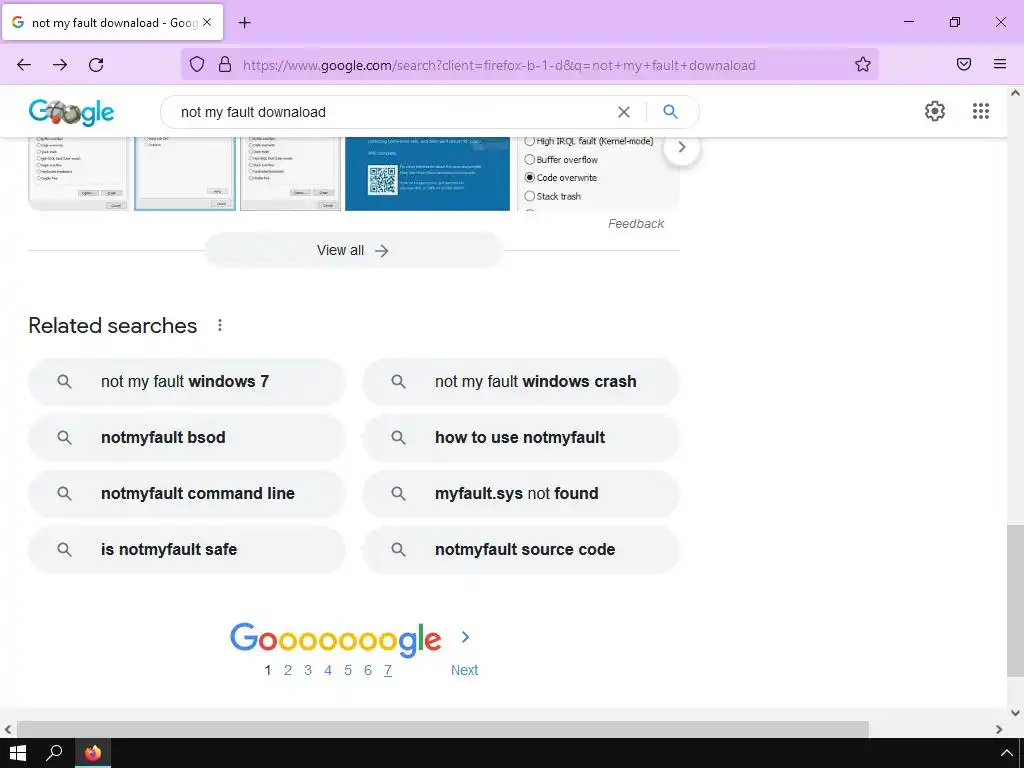This screenshot has height=768, width=1024.
Task: Search 'not my fault windows 7'
Action: (x=186, y=381)
